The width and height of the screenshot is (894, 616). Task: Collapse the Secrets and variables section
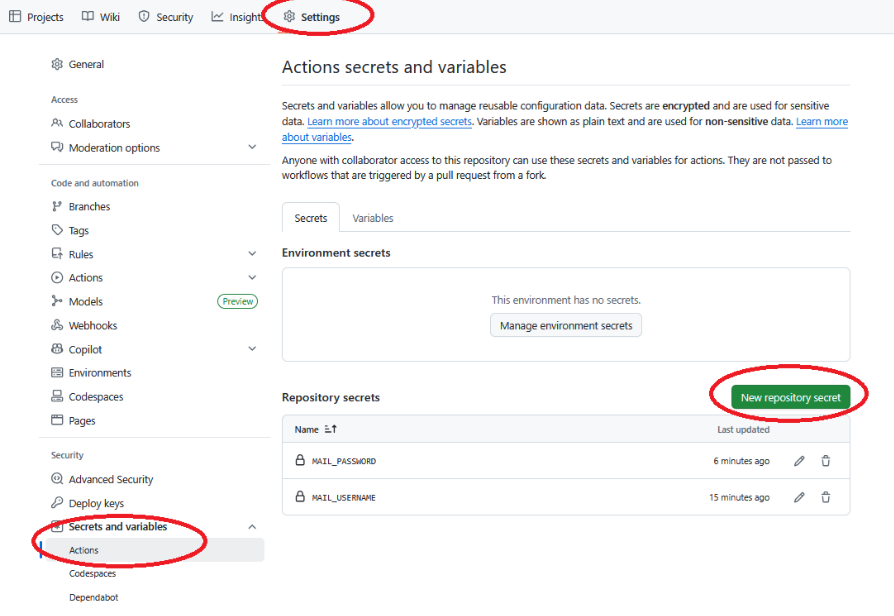click(x=252, y=527)
